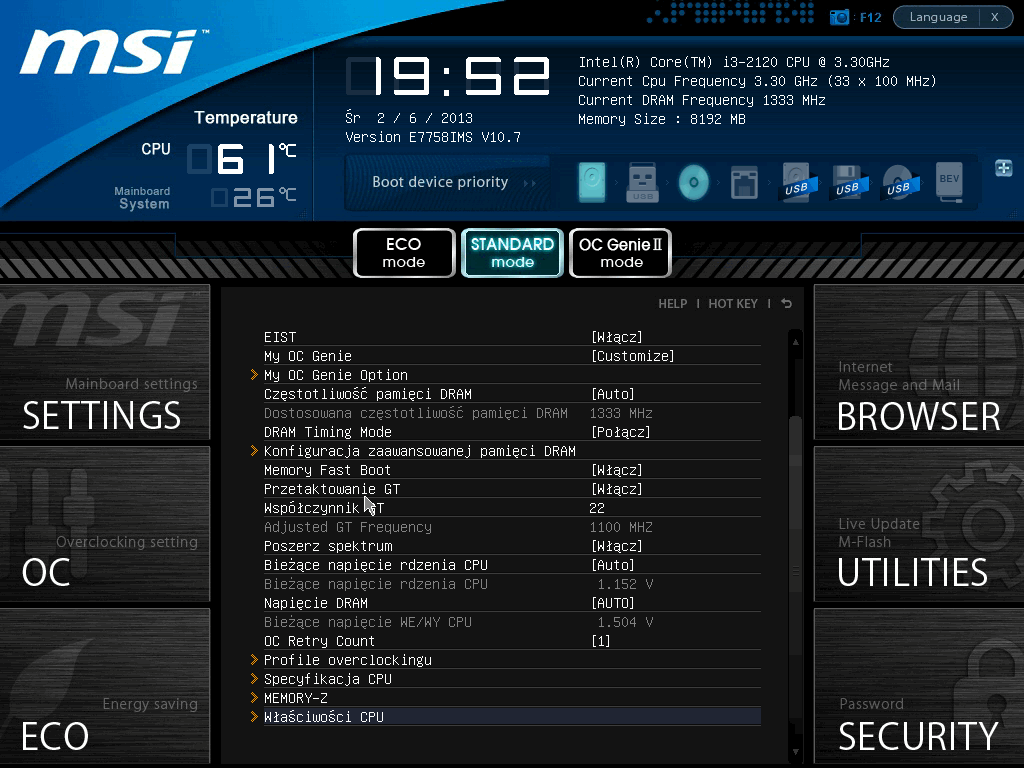Toggle Memory Fast Boot [Włącz] value

[x=616, y=470]
